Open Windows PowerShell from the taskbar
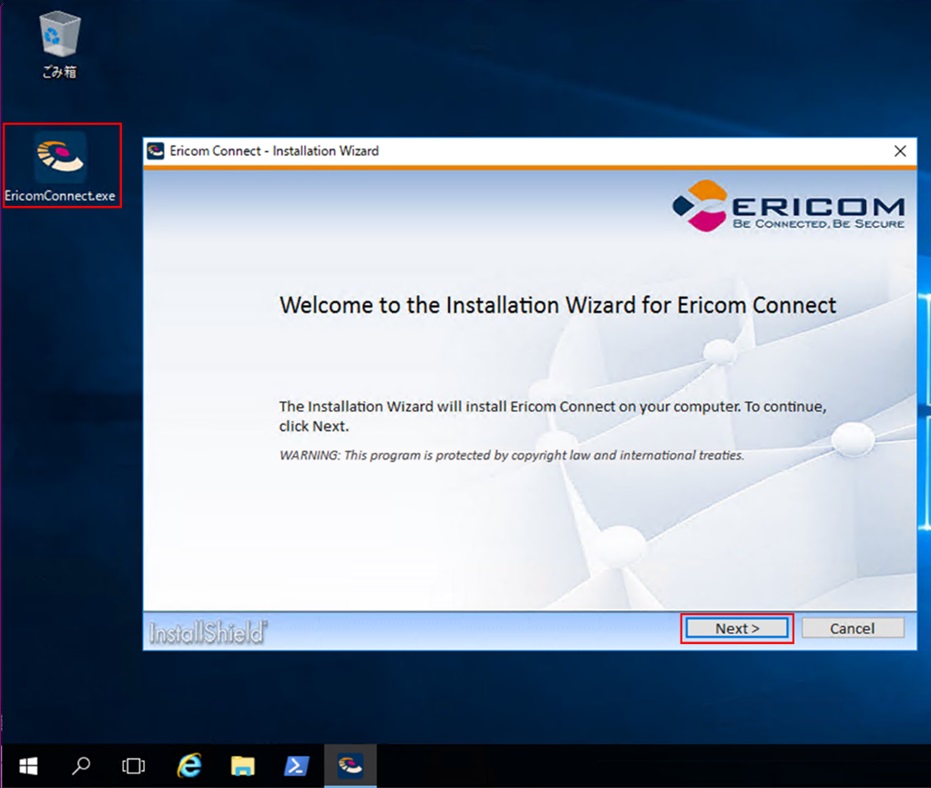This screenshot has width=931, height=788. coord(297,766)
